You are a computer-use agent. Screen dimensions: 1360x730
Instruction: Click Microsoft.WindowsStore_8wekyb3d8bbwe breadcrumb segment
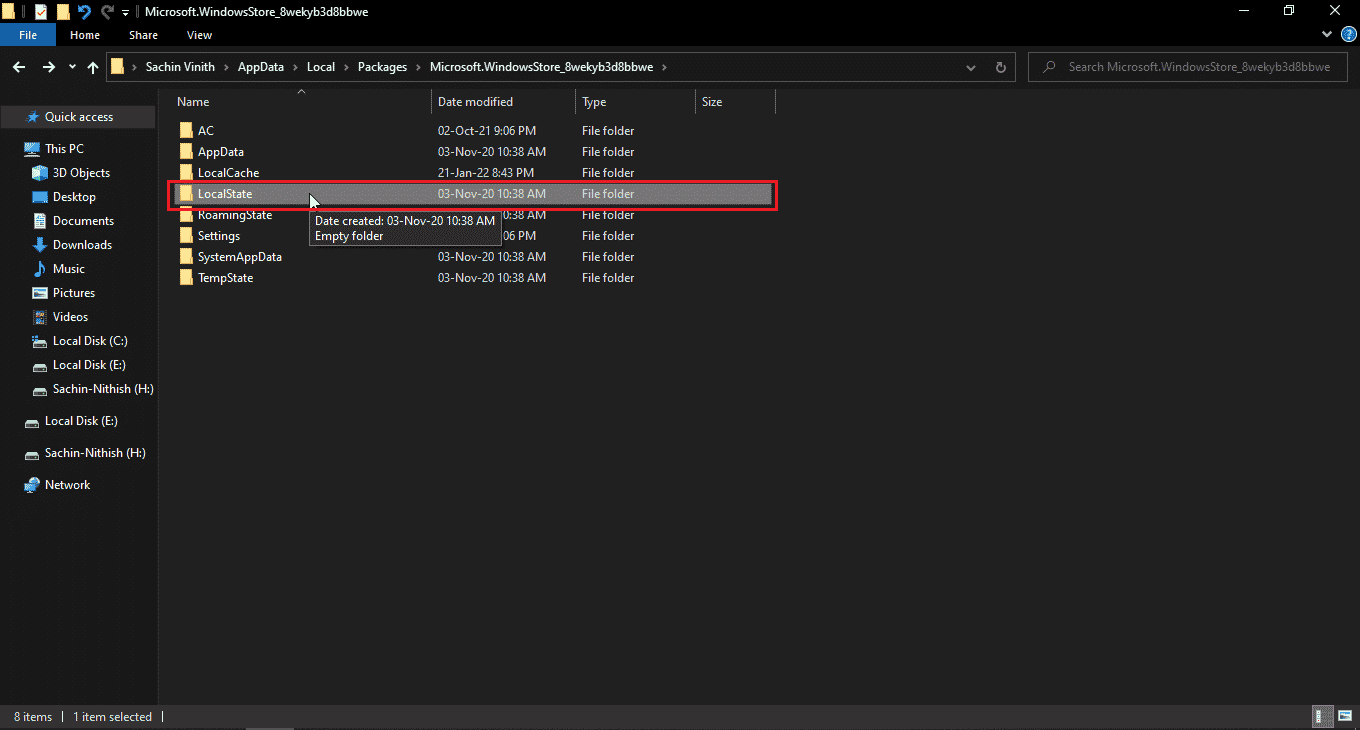541,67
